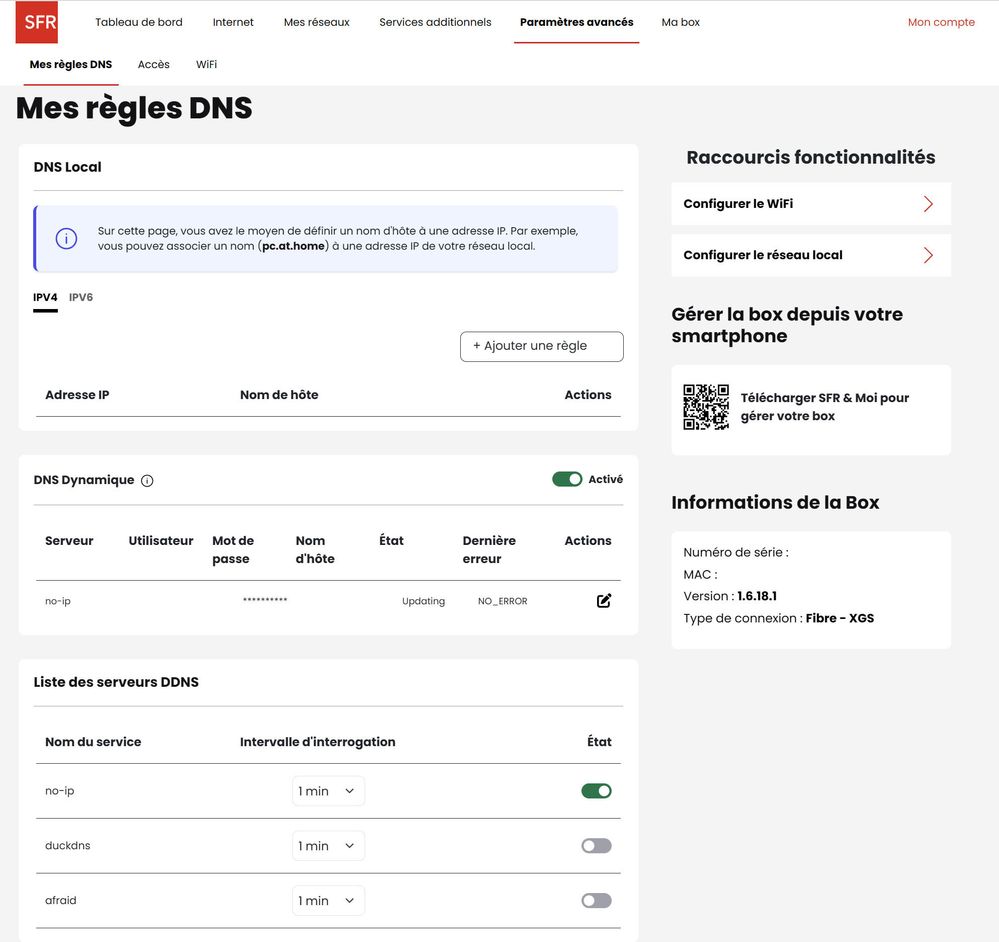This screenshot has height=942, width=999.
Task: Click the info icon next to DNS Dynamique
Action: (x=147, y=481)
